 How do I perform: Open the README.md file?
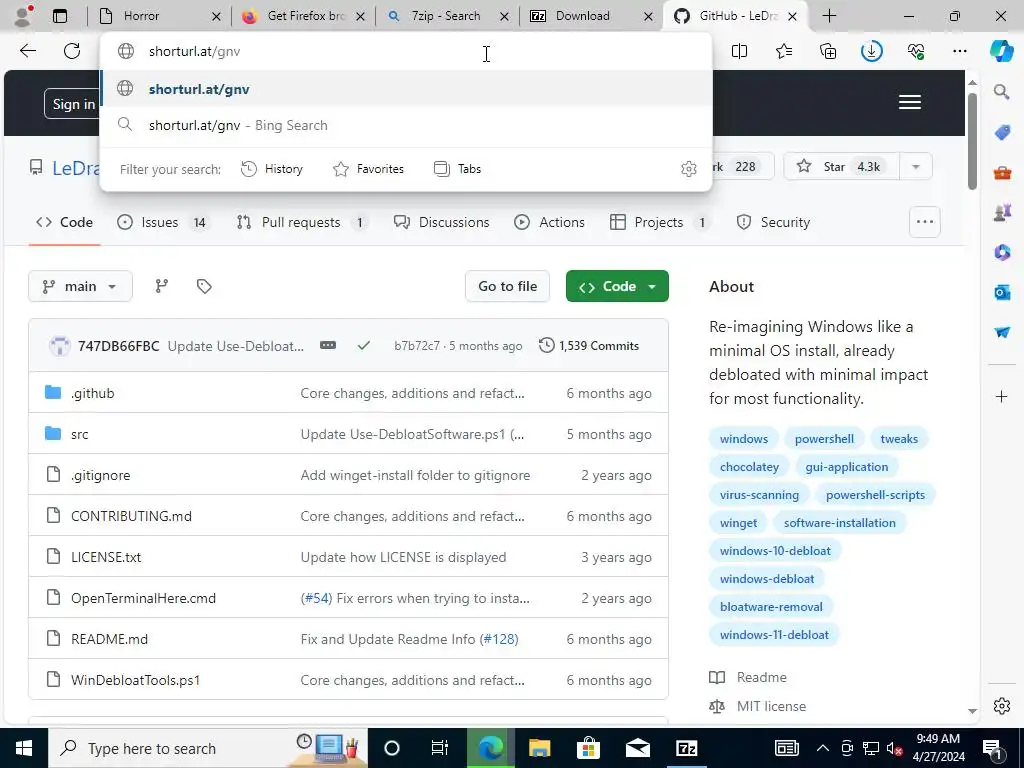coord(109,639)
